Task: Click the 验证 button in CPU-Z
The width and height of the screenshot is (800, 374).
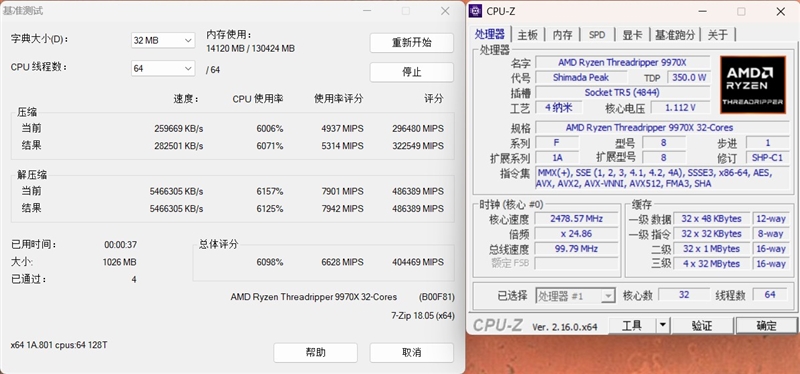Action: (702, 325)
